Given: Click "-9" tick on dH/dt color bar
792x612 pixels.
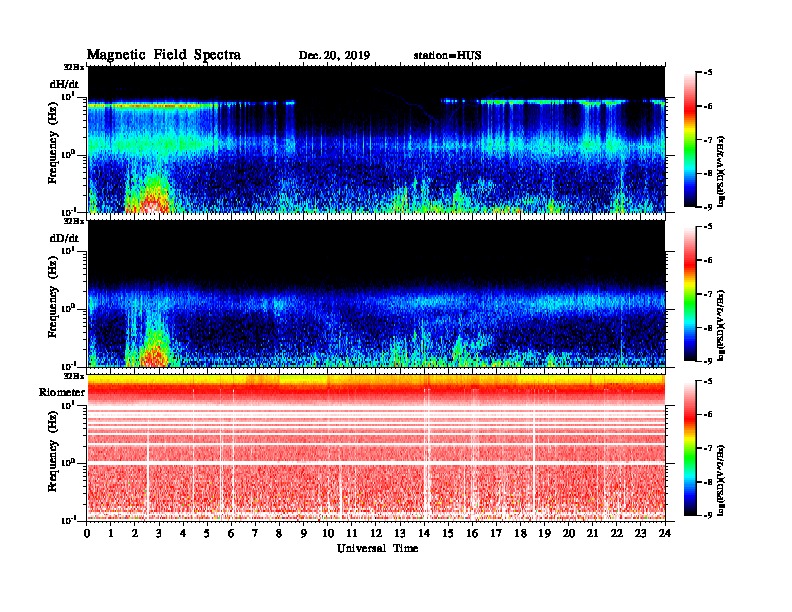Looking at the screenshot, I should click(x=708, y=207).
